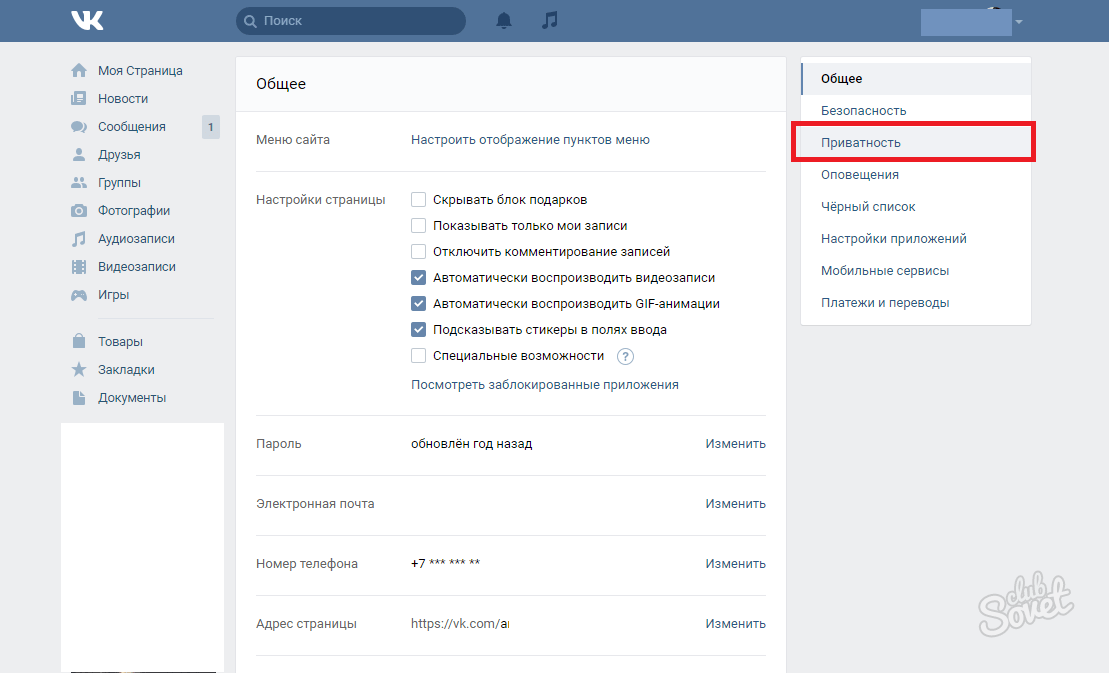Select Чёрный список in settings menu
1109x673 pixels.
[868, 207]
